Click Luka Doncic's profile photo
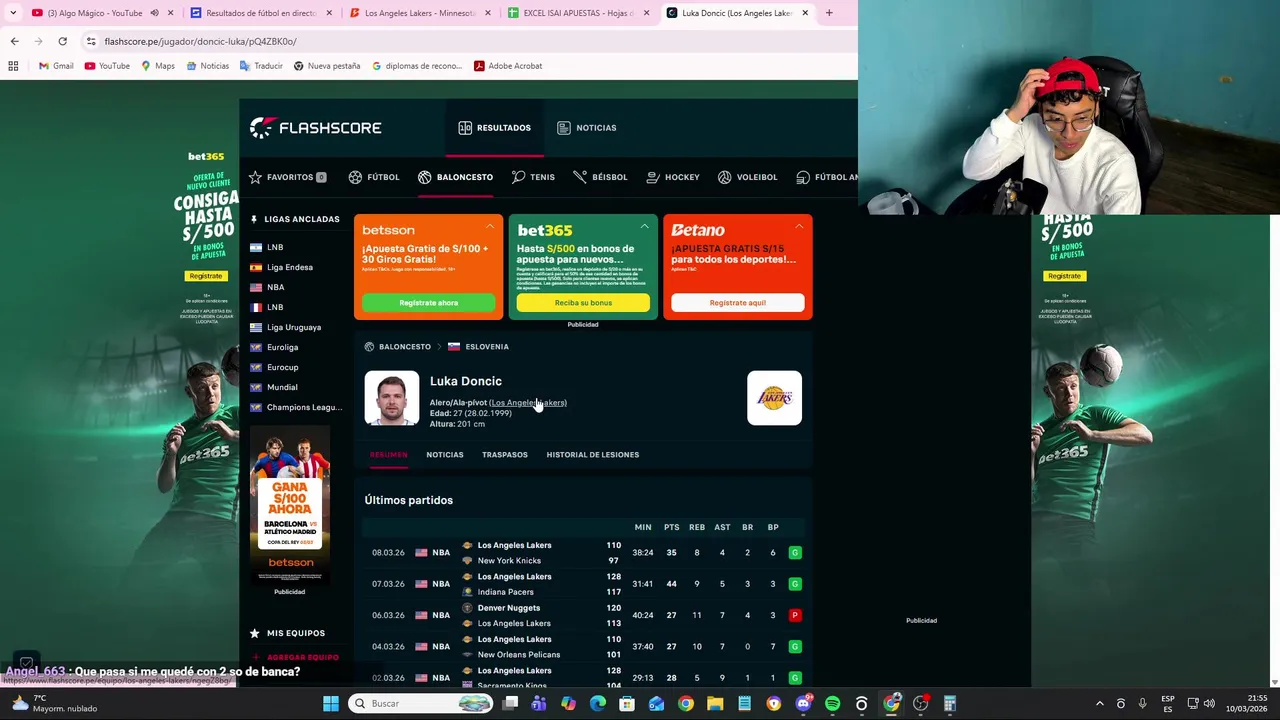 tap(391, 398)
